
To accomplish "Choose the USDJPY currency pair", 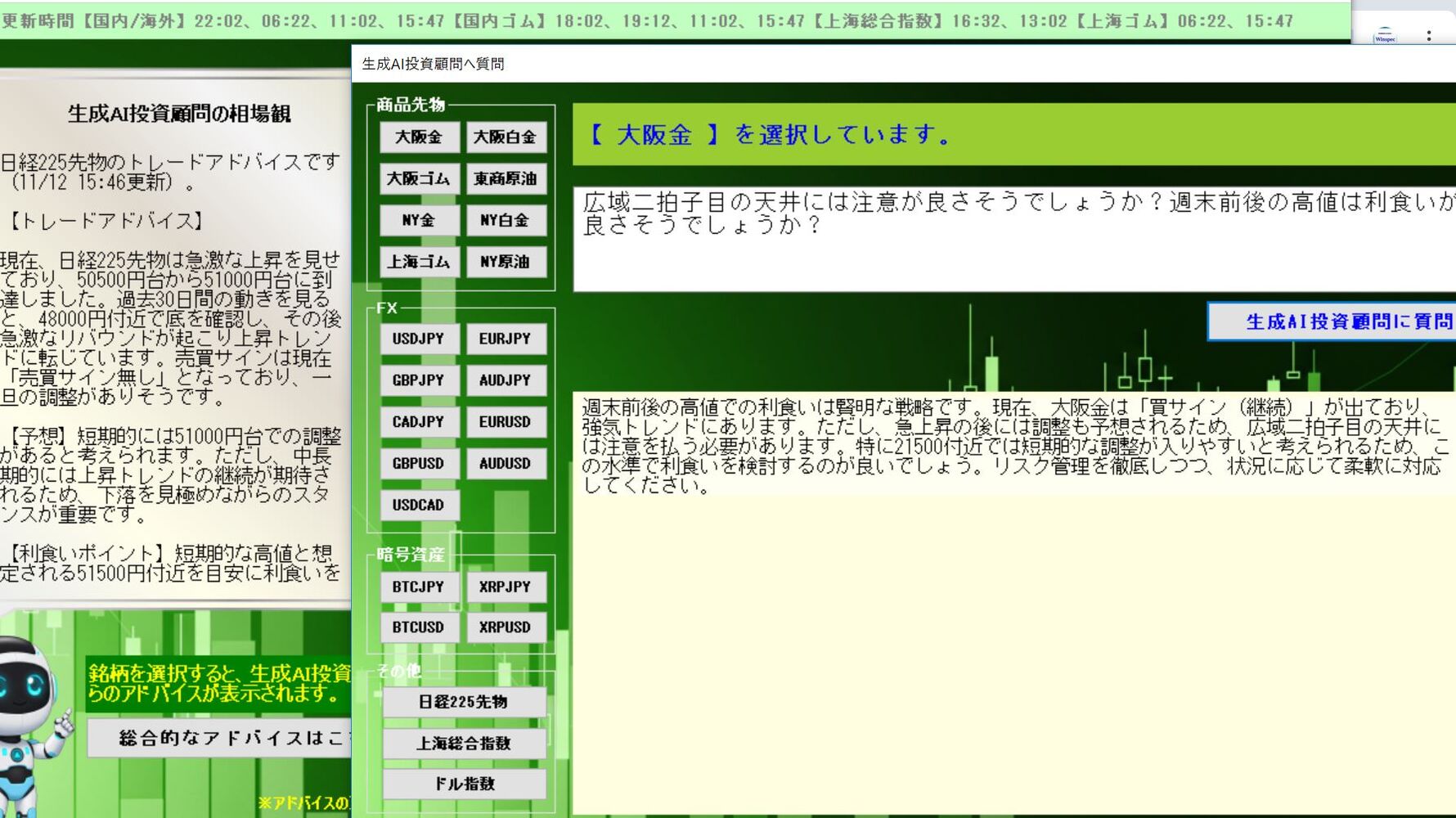I will (x=419, y=339).
